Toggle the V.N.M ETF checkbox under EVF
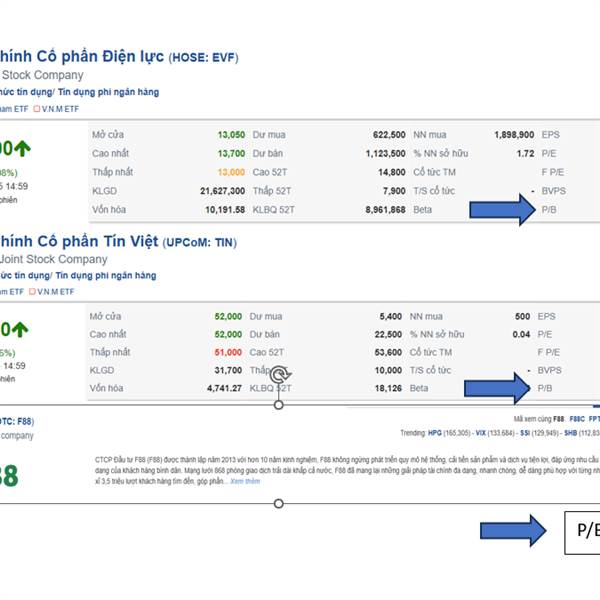This screenshot has width=600, height=600. [37, 109]
